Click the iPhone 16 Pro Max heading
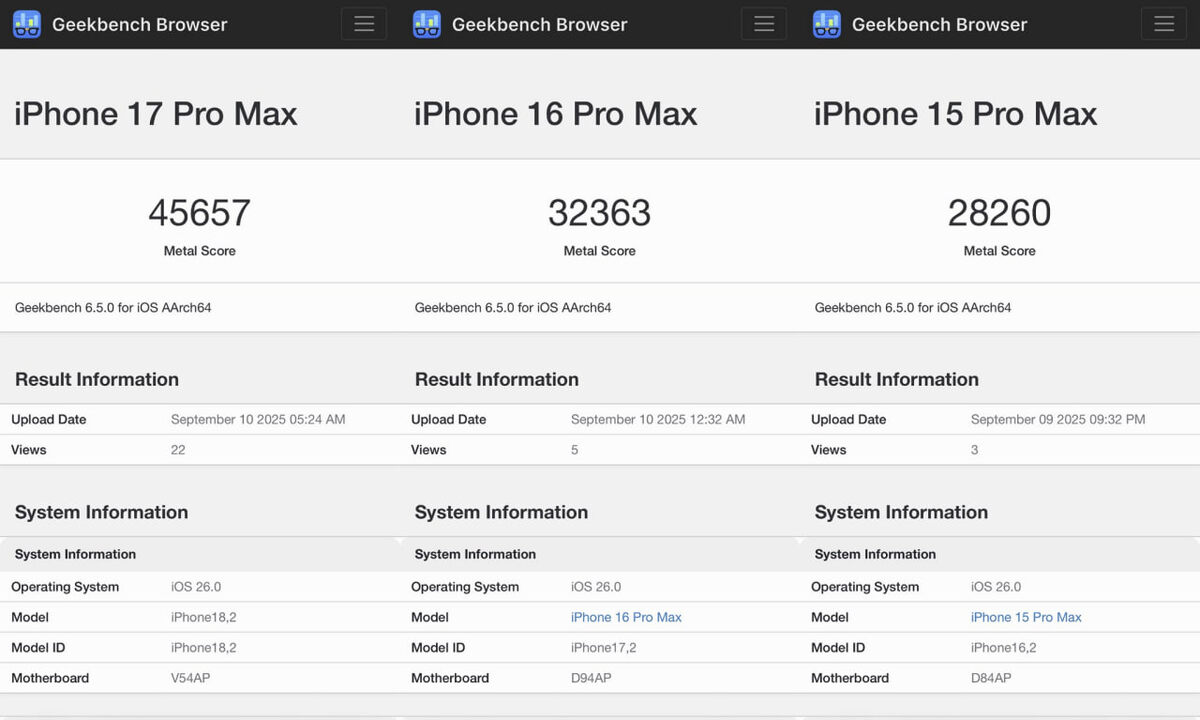The image size is (1200, 720). point(556,113)
